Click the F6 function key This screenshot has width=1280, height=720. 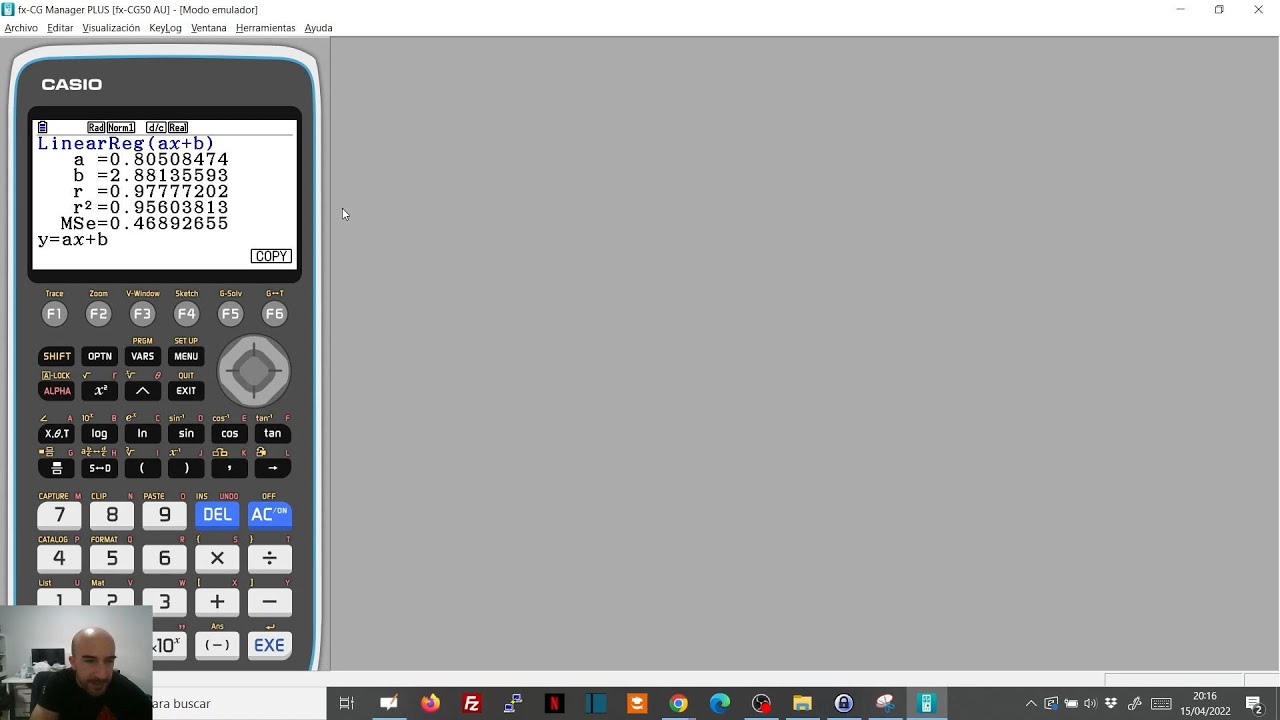274,314
